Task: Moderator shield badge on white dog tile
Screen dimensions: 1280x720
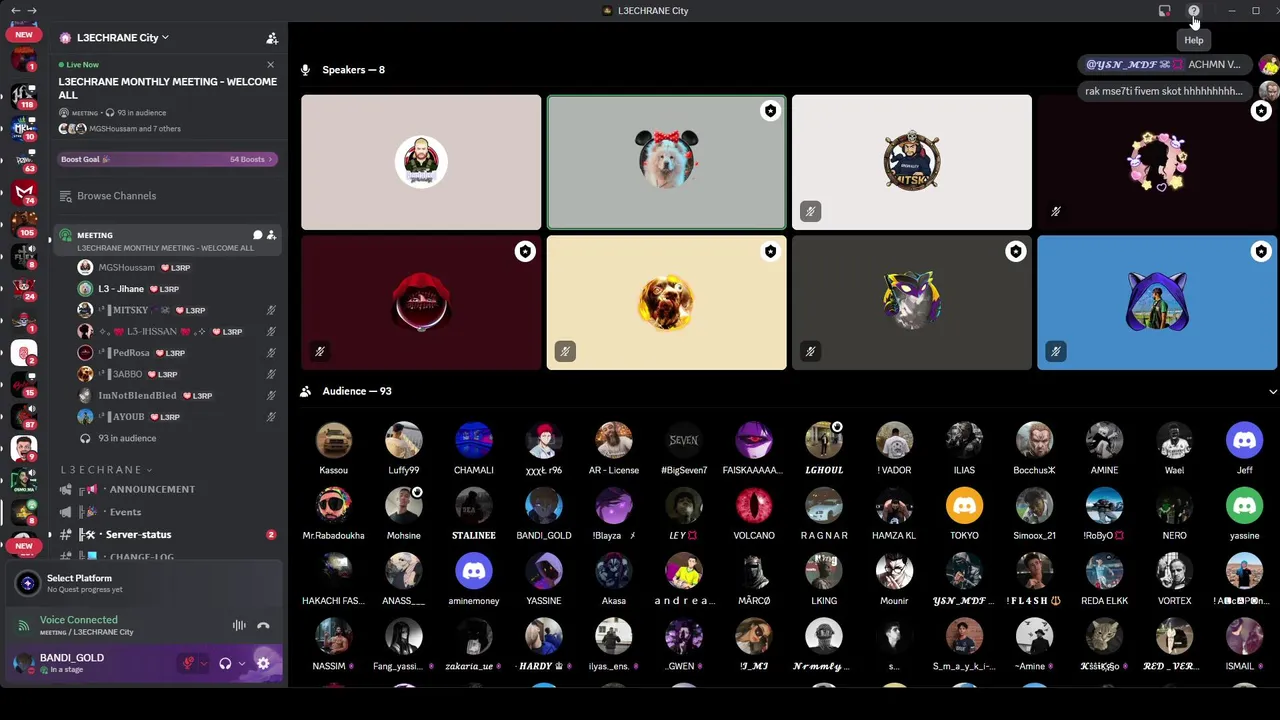Action: [x=770, y=111]
